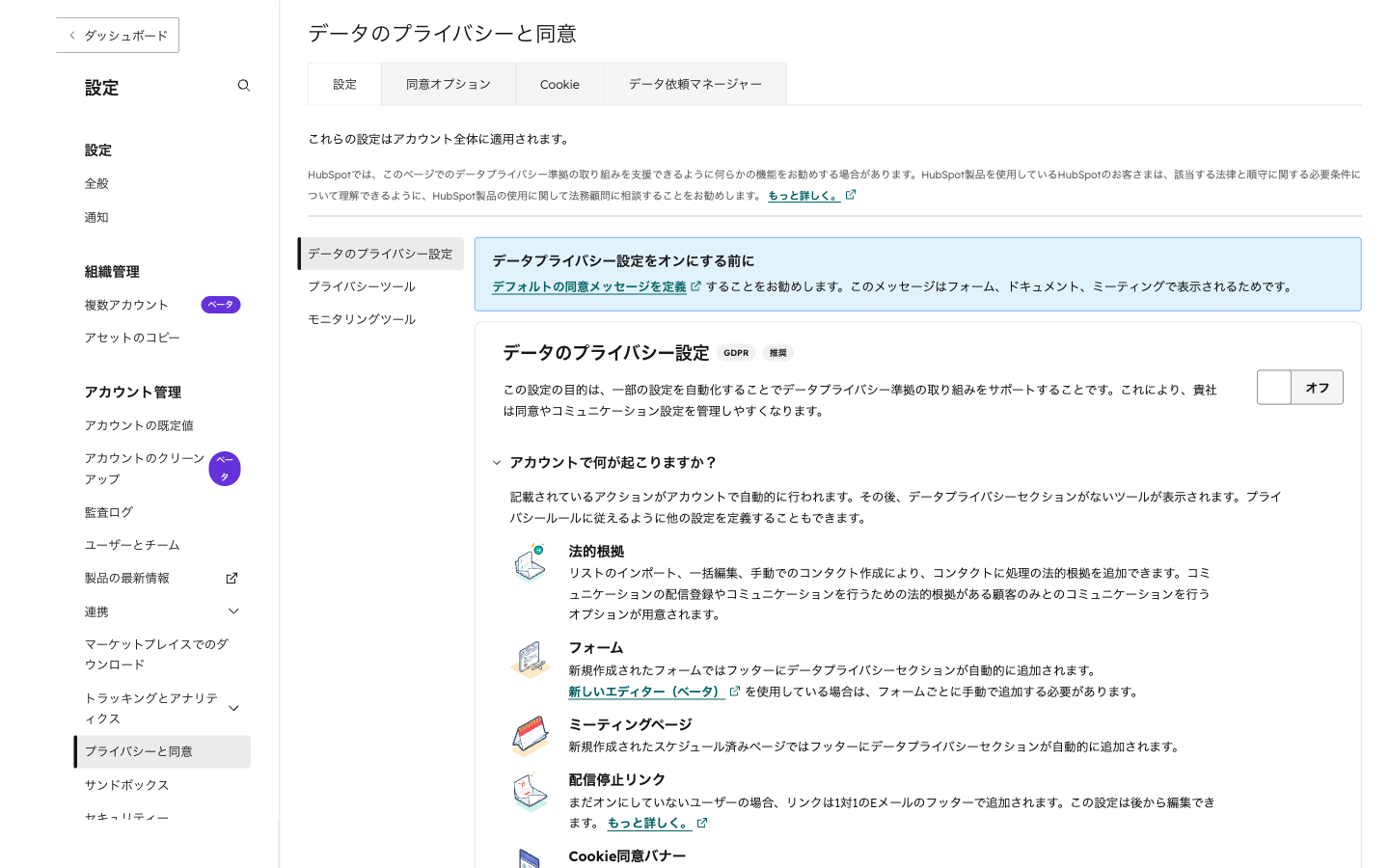Open 監査ログ in the sidebar
The height and width of the screenshot is (868, 1389).
click(109, 513)
